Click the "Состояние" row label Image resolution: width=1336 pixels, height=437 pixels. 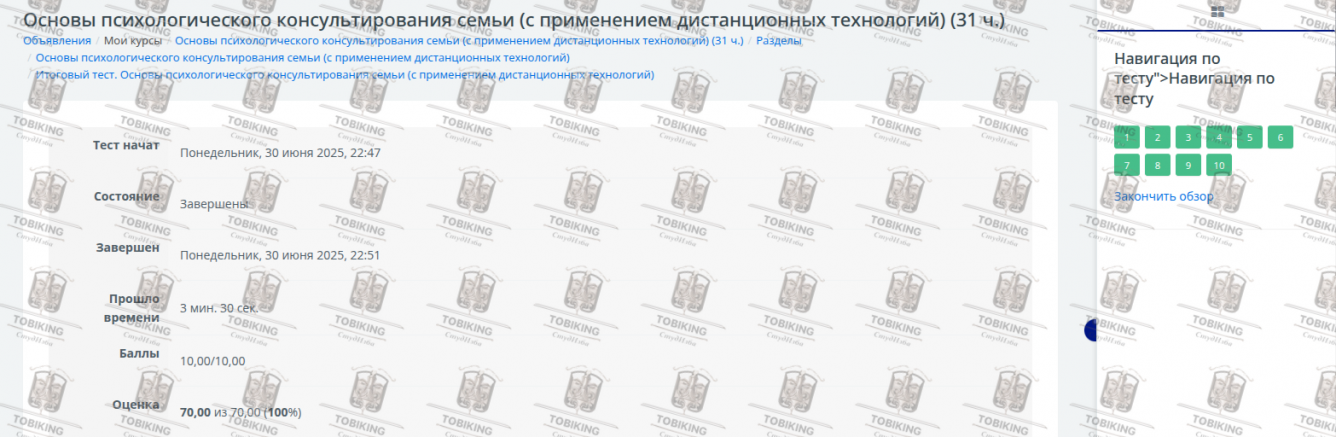coord(127,196)
